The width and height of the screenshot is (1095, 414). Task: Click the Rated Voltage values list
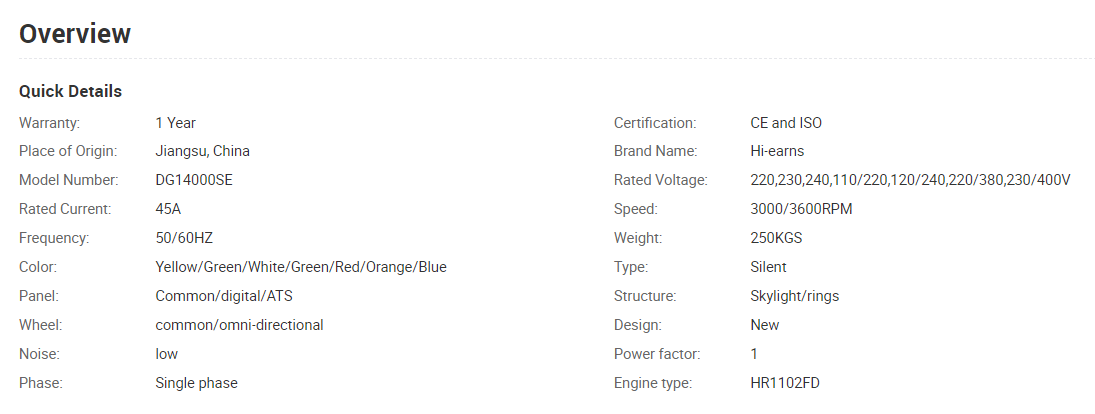(x=911, y=180)
